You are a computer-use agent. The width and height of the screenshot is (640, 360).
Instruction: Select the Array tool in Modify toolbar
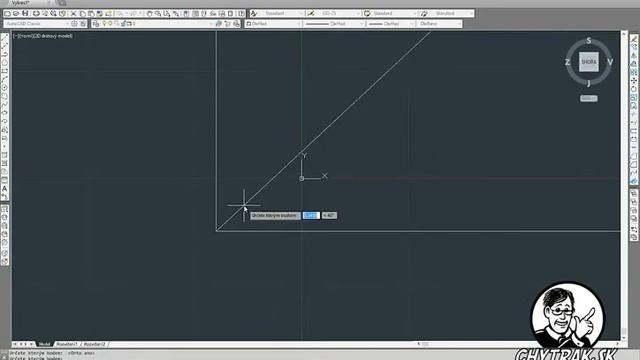(x=634, y=72)
